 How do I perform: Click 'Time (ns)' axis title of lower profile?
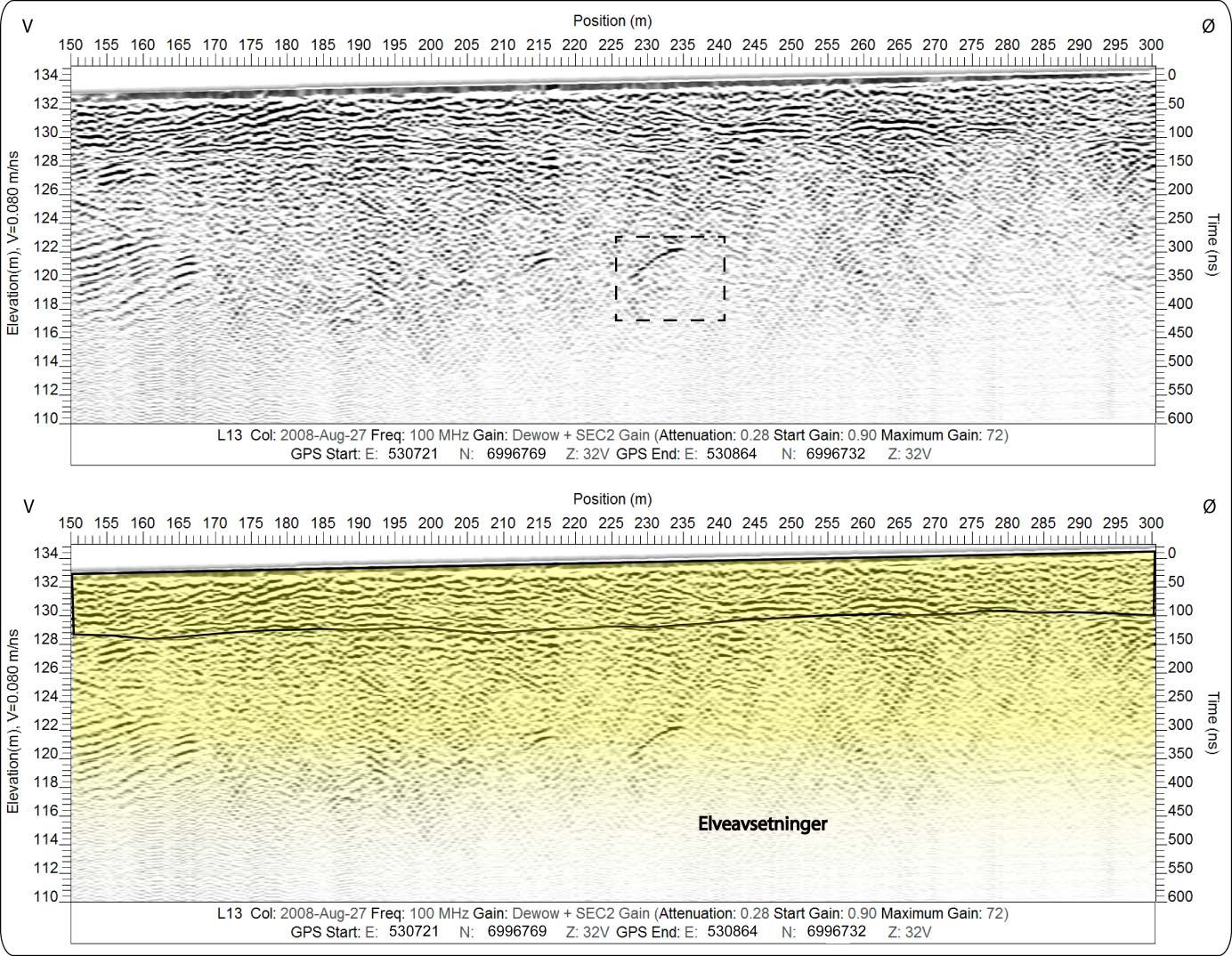point(1212,723)
